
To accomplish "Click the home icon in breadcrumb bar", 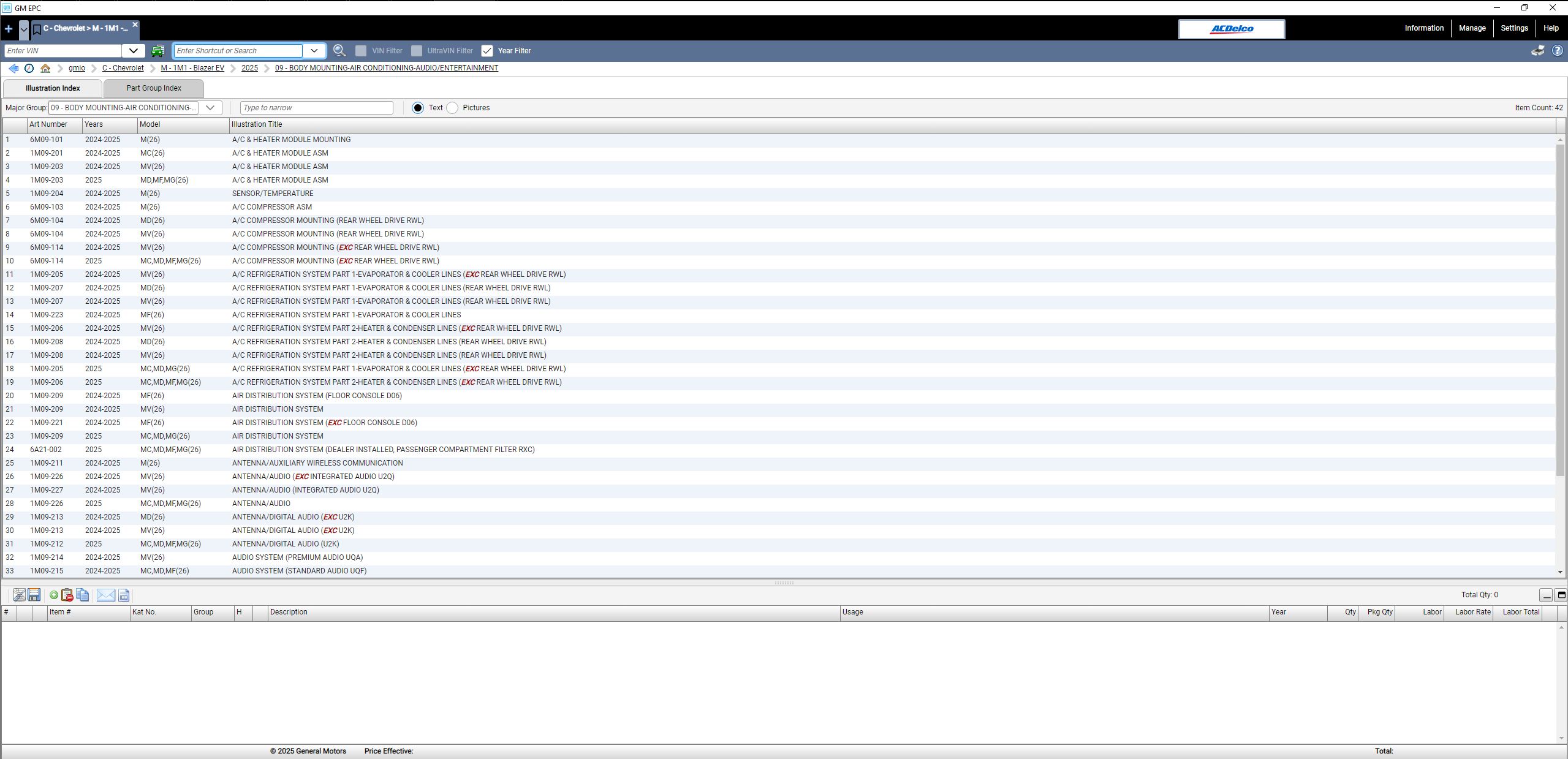I will [45, 68].
